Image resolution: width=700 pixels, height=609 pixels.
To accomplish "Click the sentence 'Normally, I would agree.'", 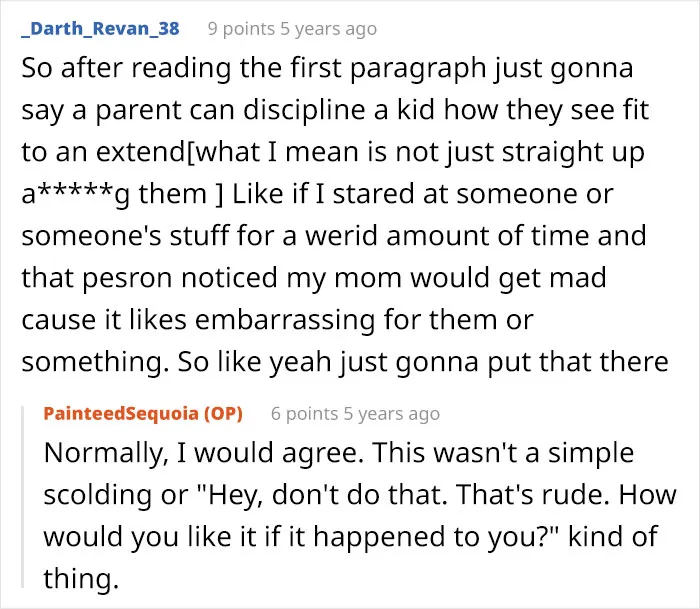I will [201, 453].
